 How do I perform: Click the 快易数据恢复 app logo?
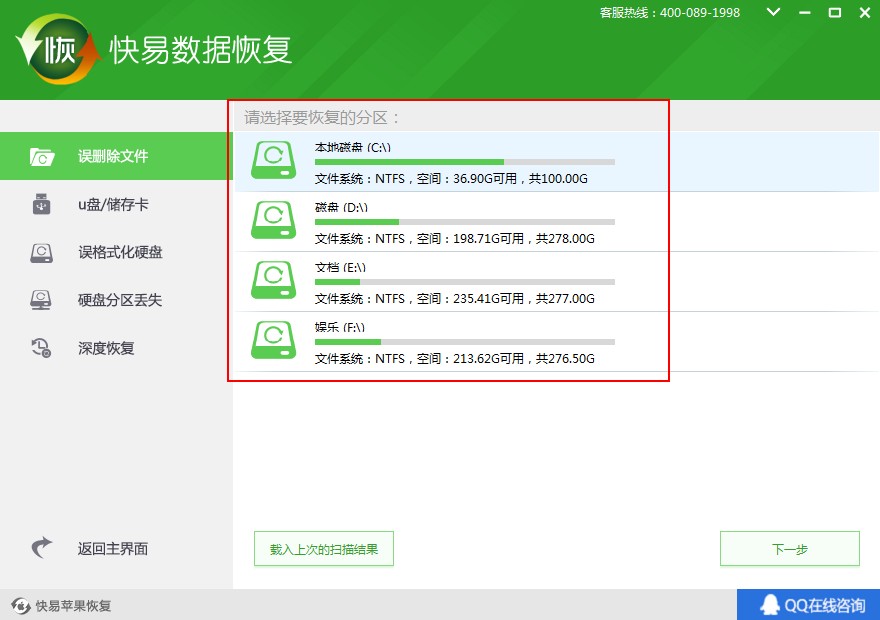coord(58,50)
